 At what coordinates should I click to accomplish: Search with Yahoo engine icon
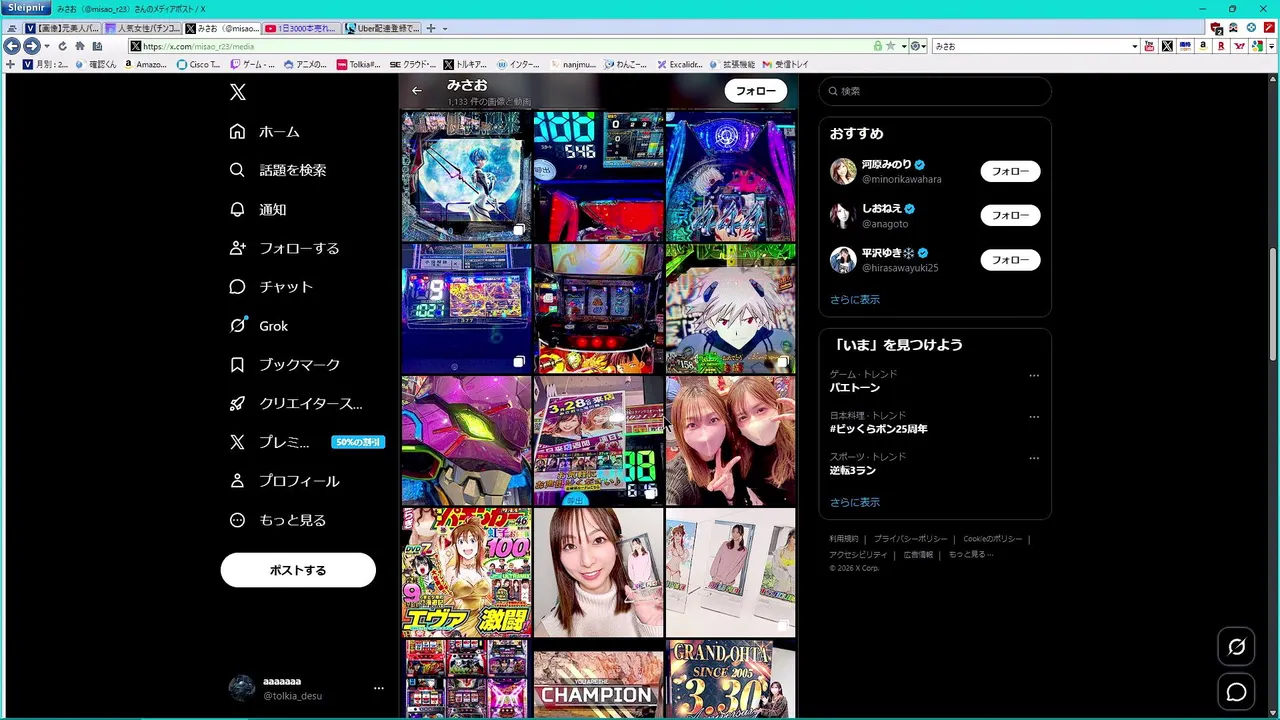click(x=1239, y=46)
